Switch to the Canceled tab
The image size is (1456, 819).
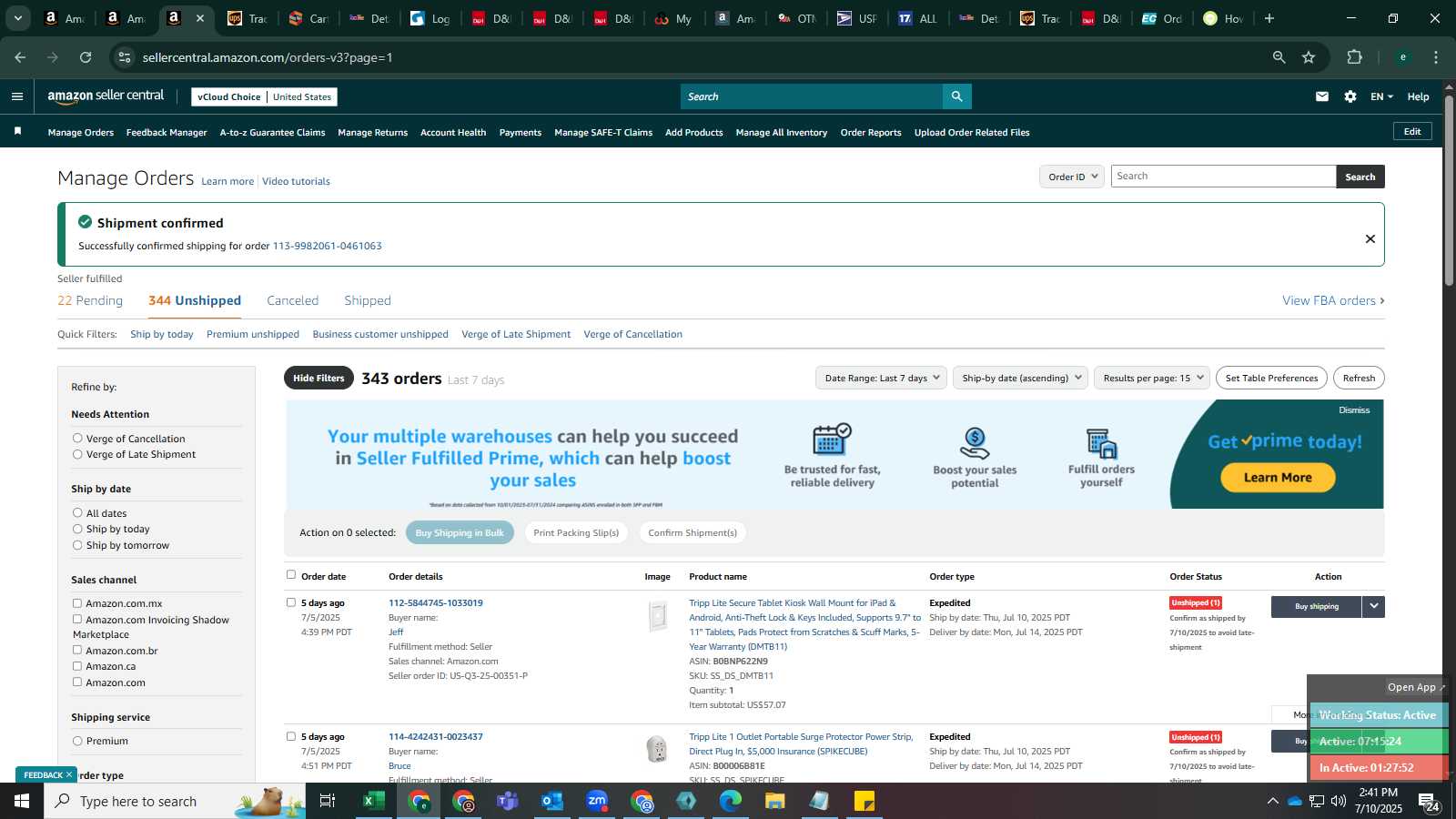tap(292, 300)
